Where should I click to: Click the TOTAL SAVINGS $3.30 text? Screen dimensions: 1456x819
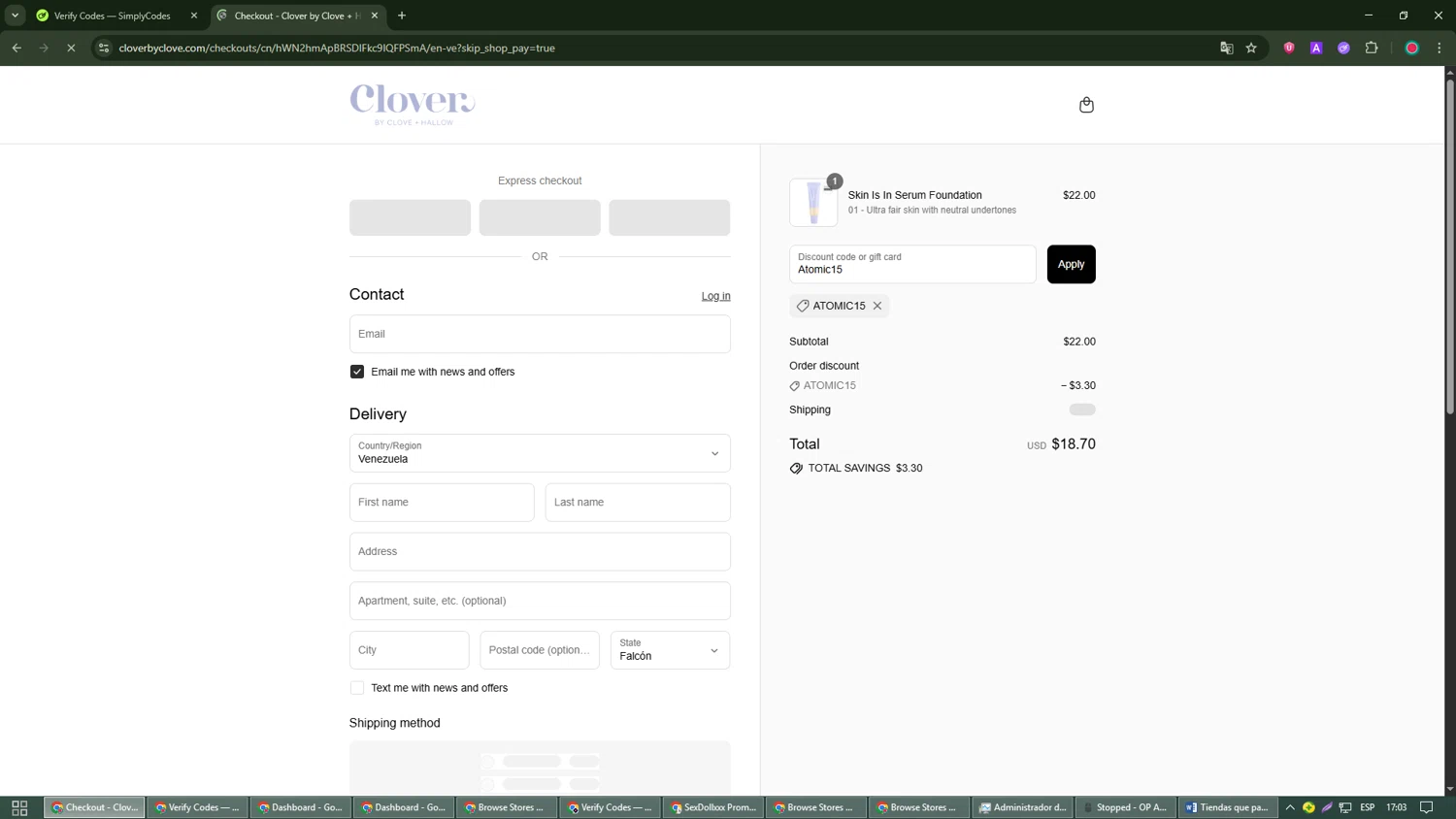tap(865, 468)
